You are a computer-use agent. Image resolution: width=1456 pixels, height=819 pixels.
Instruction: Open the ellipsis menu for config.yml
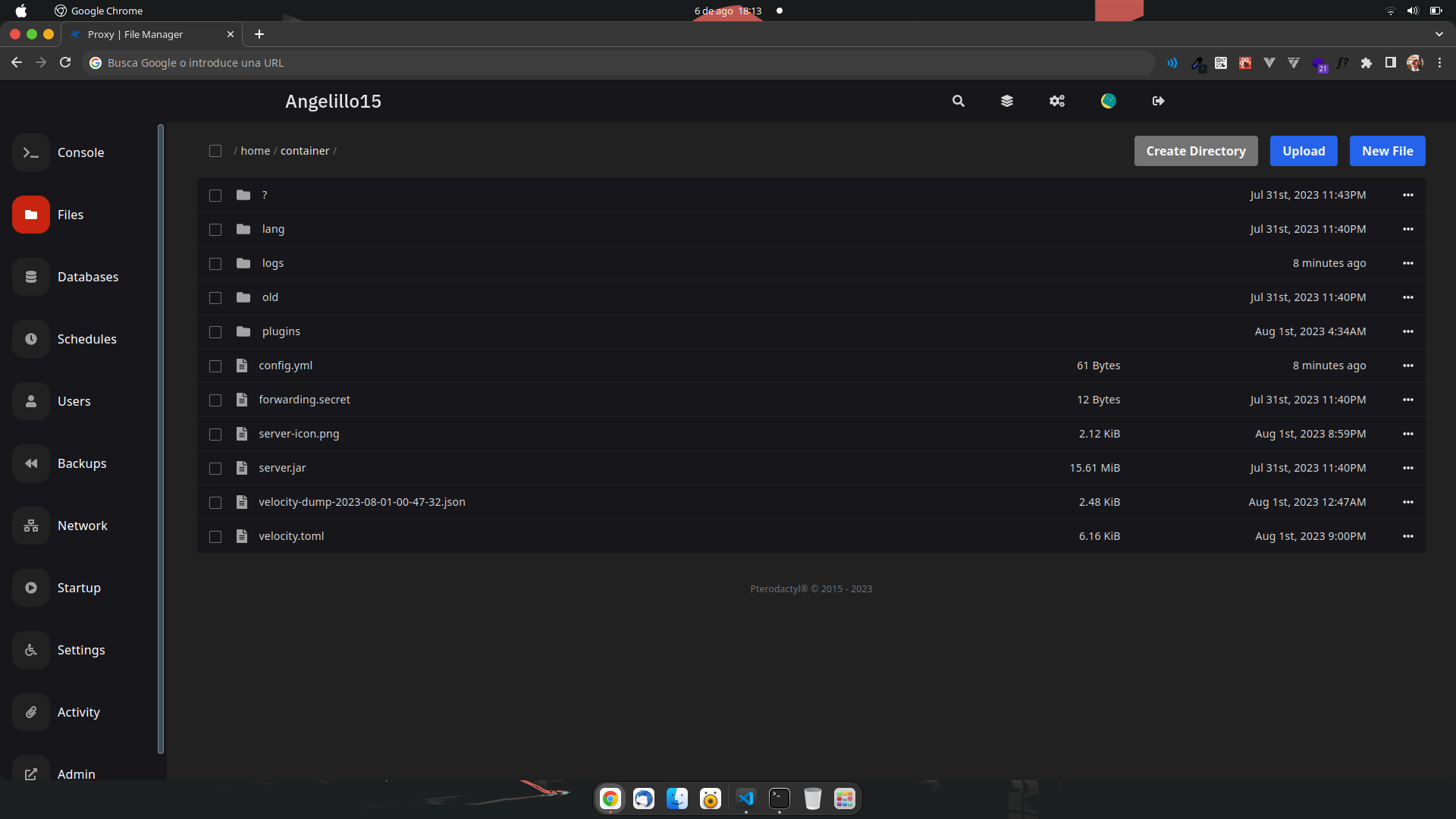(1408, 366)
